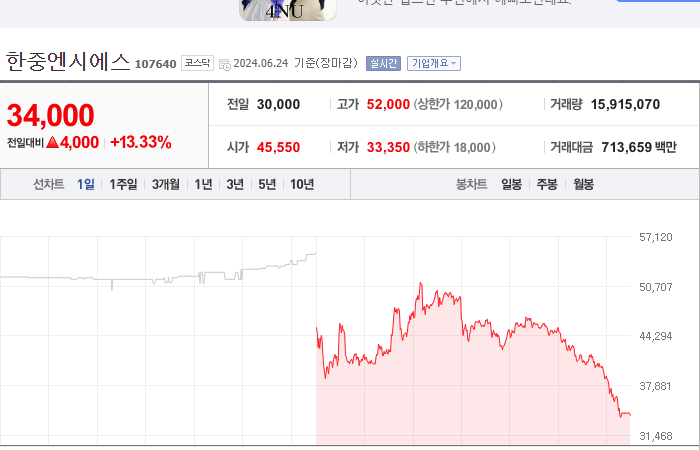The image size is (700, 450).
Task: Click the calendar clock icon beside the date
Action: [x=225, y=64]
